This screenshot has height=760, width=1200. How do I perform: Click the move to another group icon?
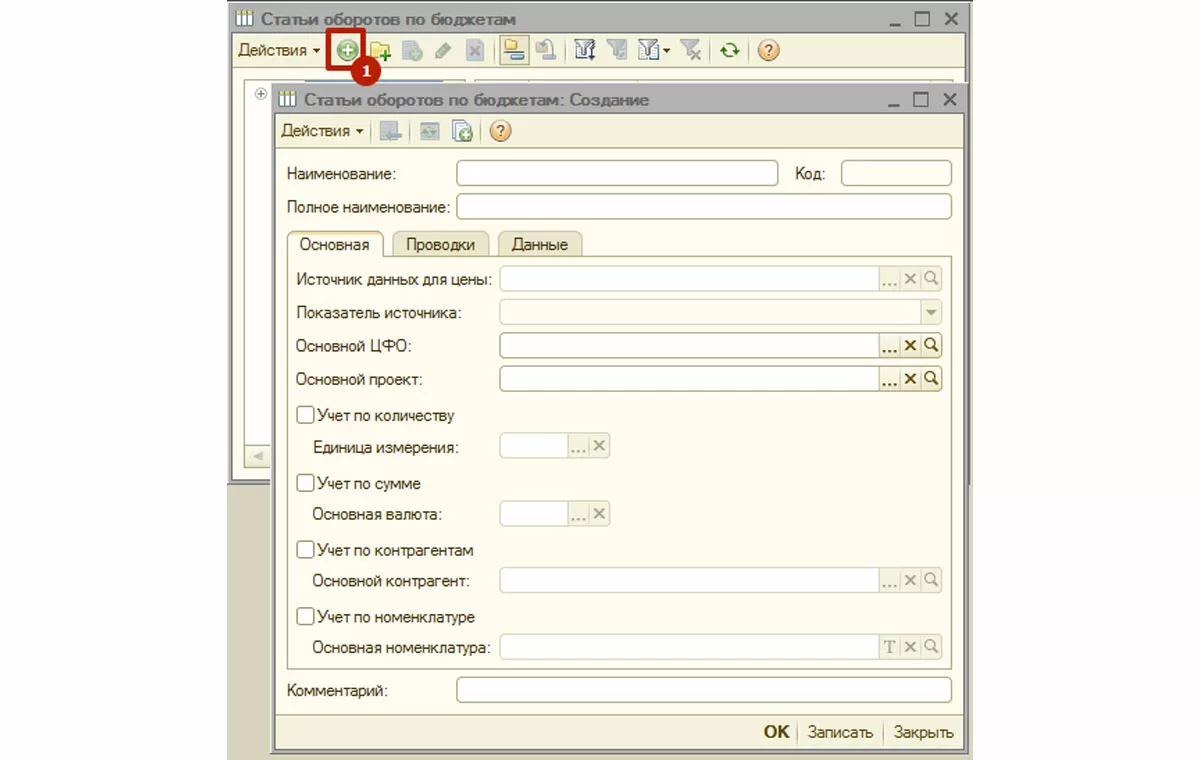[544, 50]
